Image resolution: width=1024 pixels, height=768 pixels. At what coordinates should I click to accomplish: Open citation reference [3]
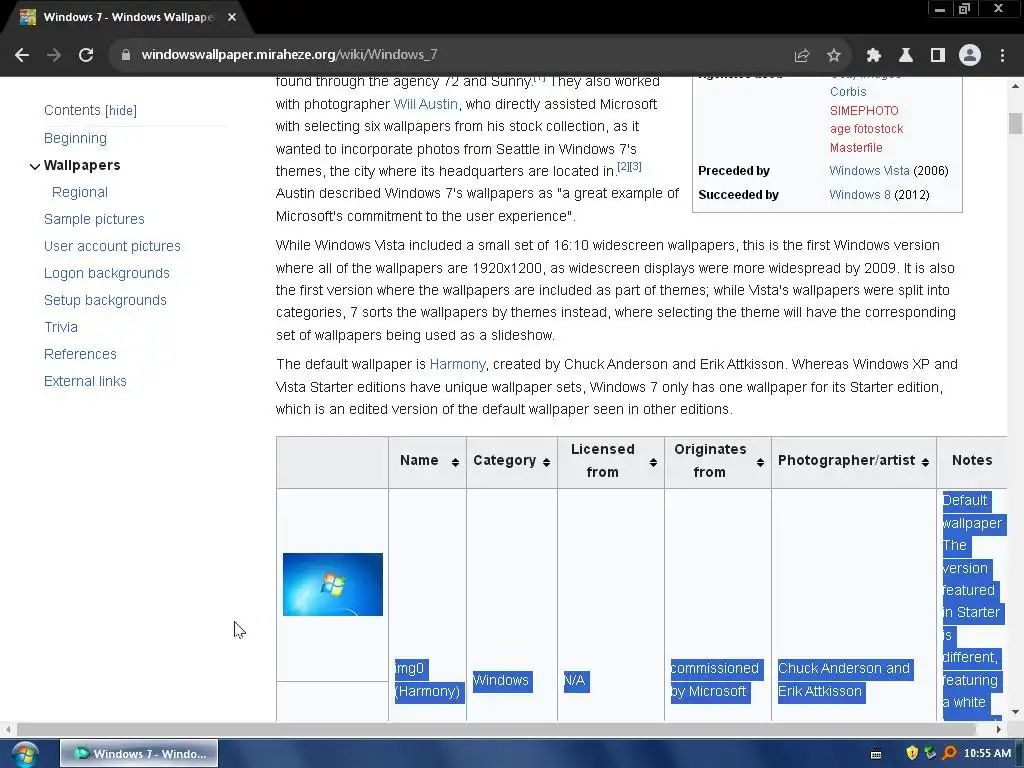(x=635, y=167)
